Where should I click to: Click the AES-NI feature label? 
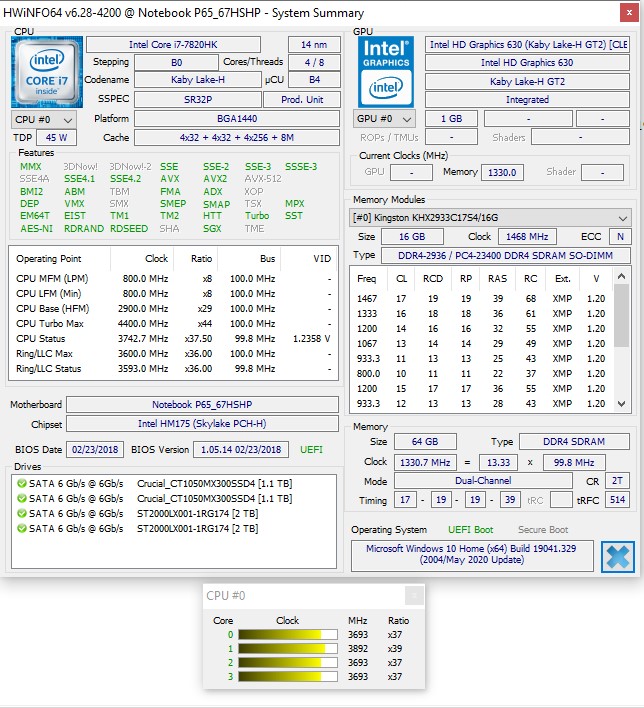pyautogui.click(x=37, y=228)
